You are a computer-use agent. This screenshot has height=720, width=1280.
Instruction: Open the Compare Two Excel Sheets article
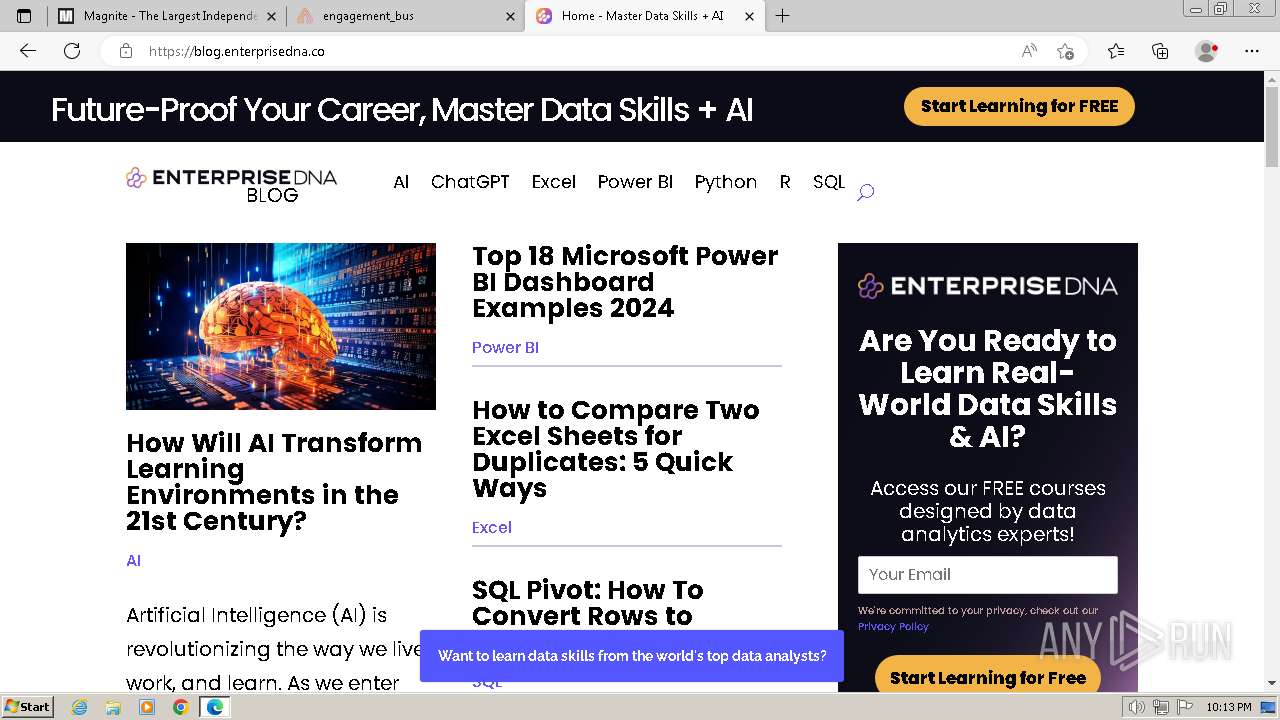point(616,449)
